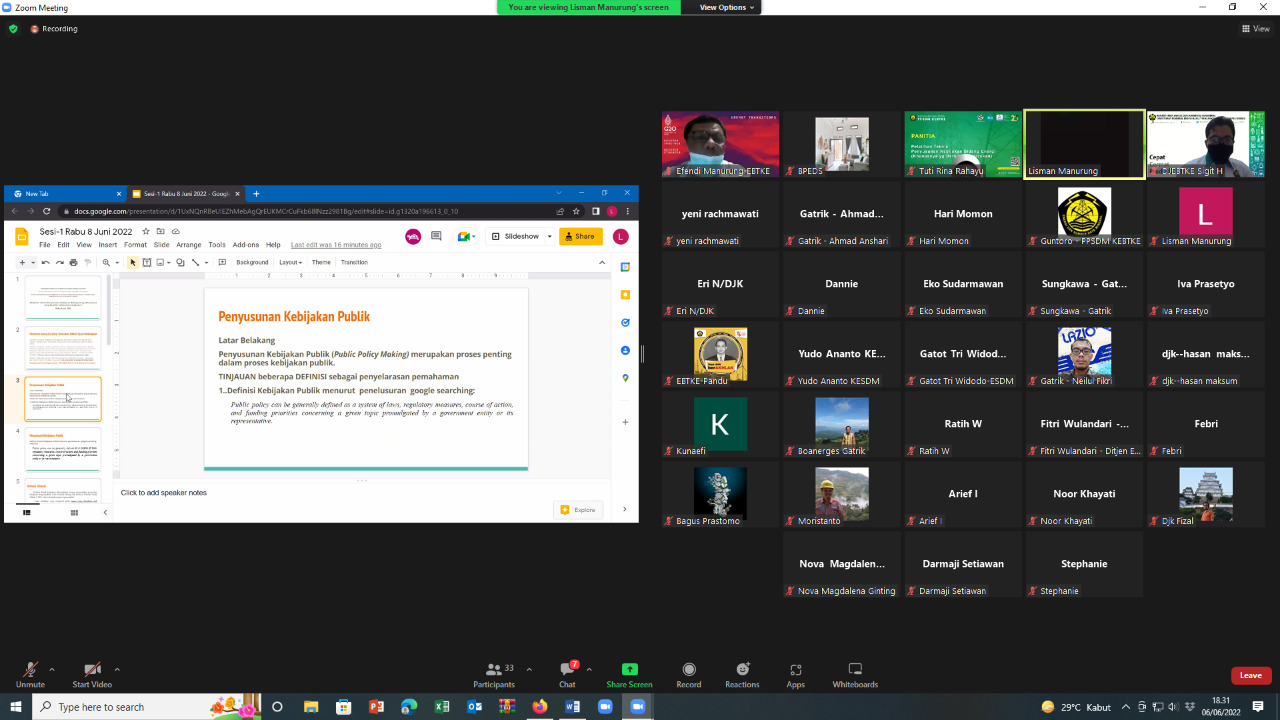The width and height of the screenshot is (1280, 720).
Task: Click the green Share Screen icon
Action: tap(629, 670)
